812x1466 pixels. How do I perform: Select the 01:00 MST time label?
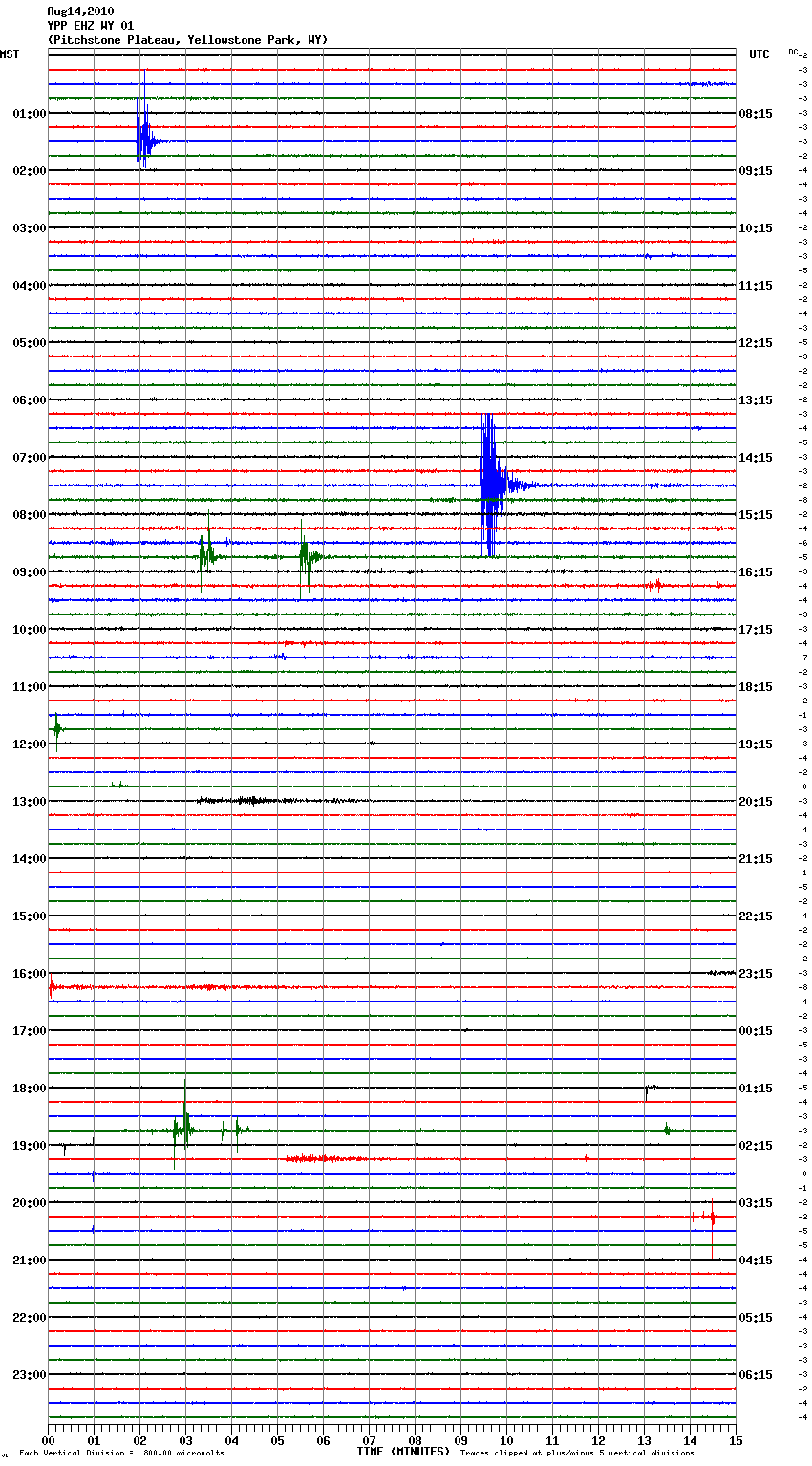[x=30, y=114]
